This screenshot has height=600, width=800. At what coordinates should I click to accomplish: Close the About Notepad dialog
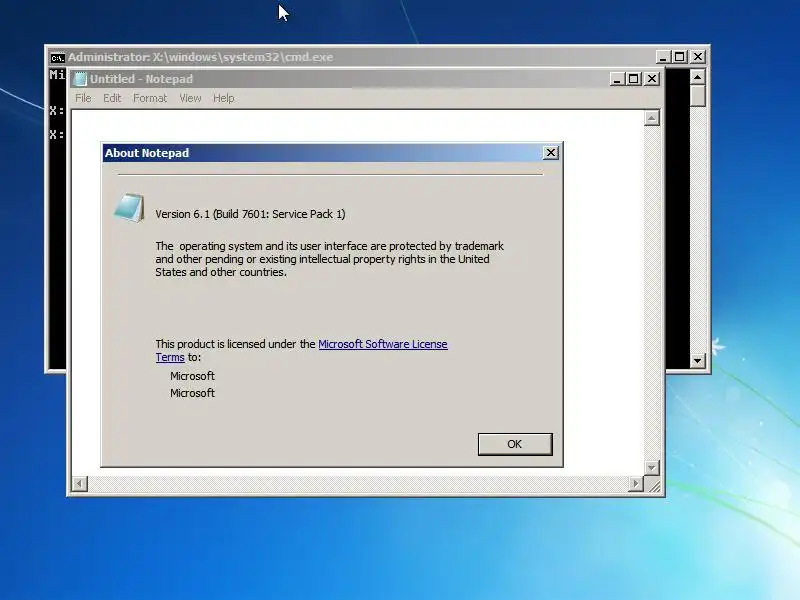point(551,153)
